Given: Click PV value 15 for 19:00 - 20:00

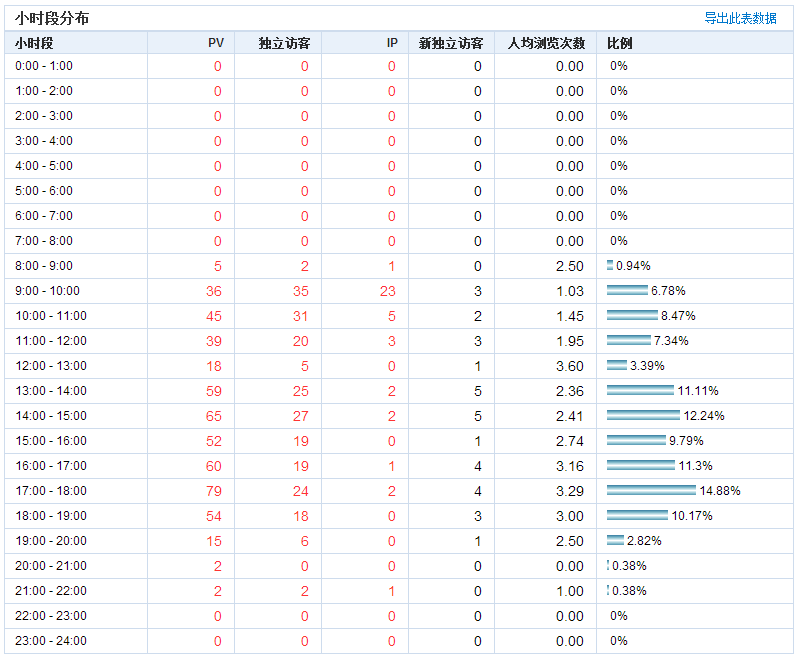Looking at the screenshot, I should click(x=214, y=541).
